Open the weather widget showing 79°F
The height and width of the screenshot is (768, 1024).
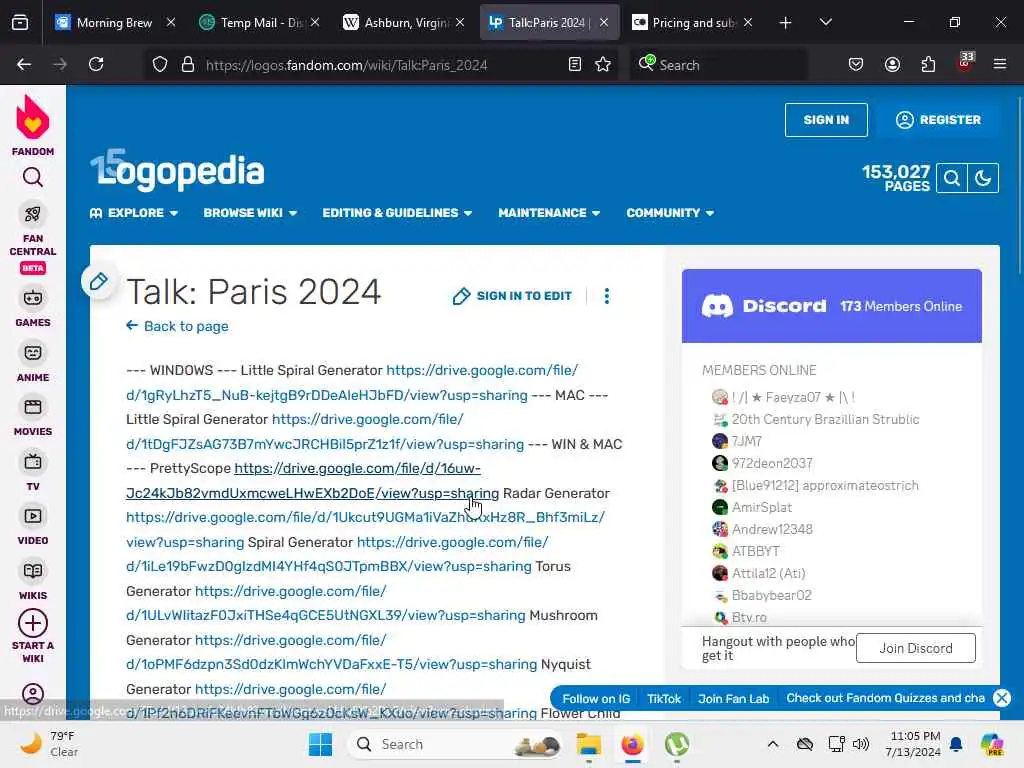(49, 744)
